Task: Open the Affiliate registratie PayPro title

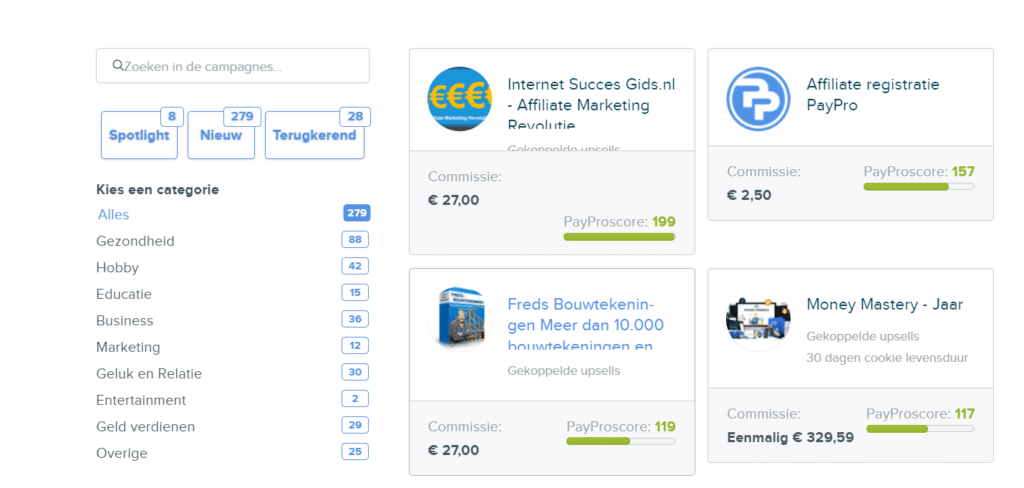Action: pyautogui.click(x=872, y=95)
